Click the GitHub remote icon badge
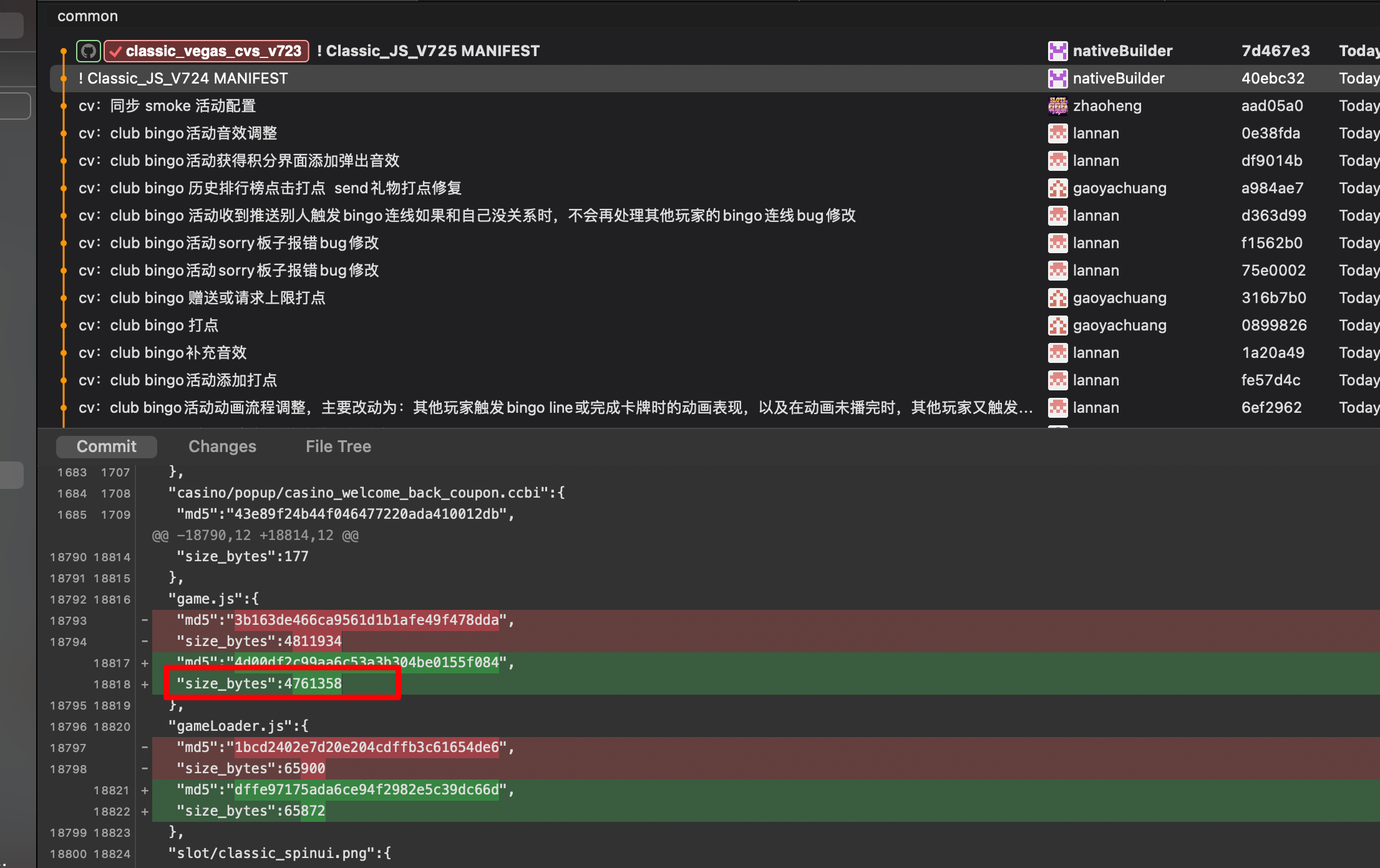The image size is (1380, 868). point(89,51)
